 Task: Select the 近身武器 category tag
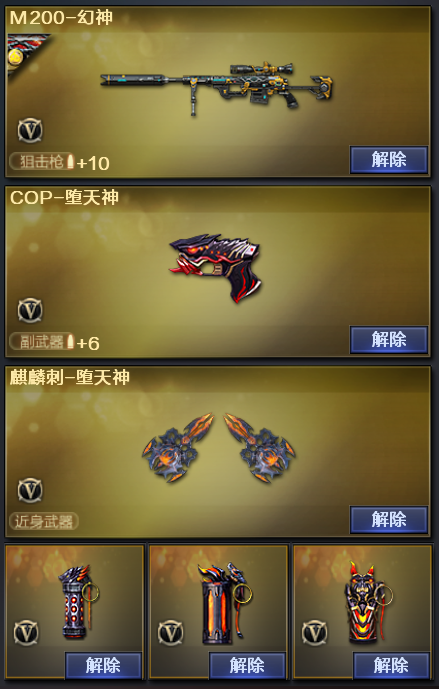tap(44, 521)
